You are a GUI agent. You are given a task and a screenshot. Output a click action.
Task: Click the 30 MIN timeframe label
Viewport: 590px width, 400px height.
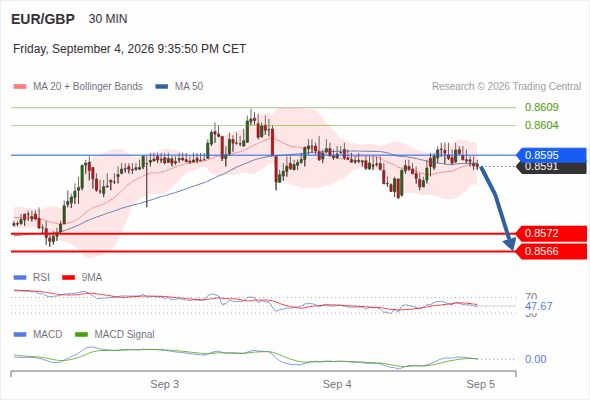[x=108, y=19]
